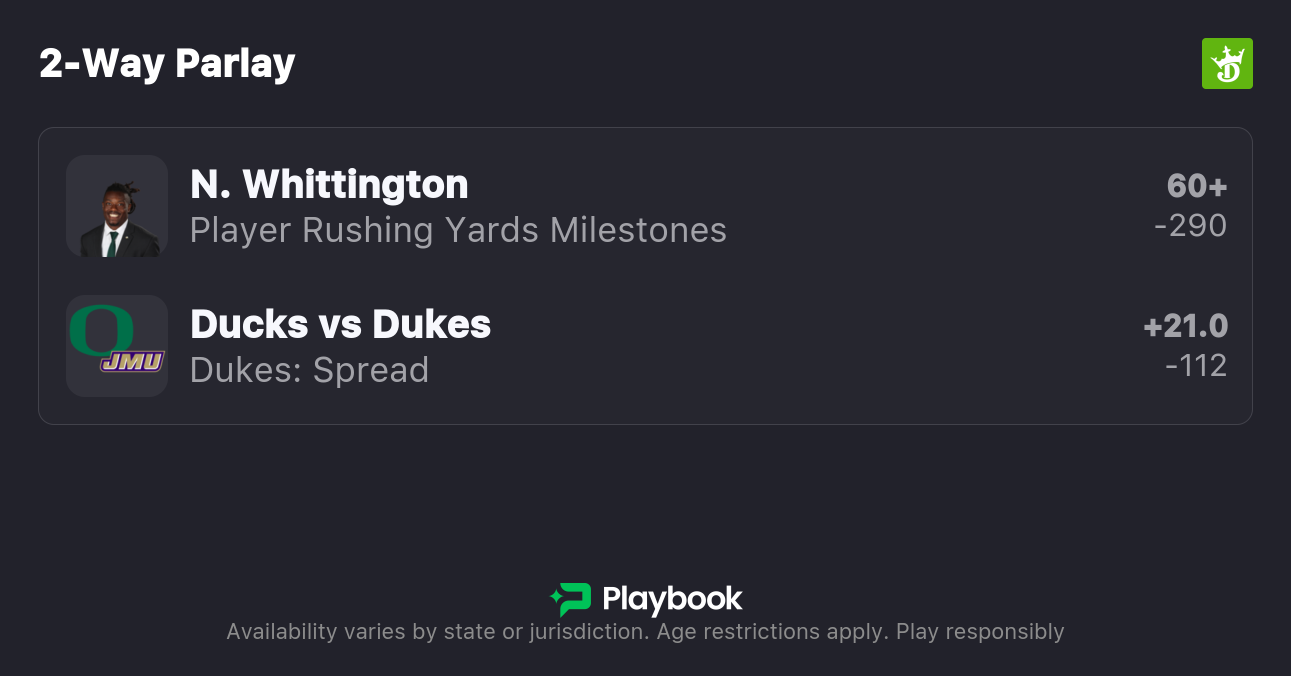
Task: Click the -112 odds
Action: pyautogui.click(x=1196, y=366)
